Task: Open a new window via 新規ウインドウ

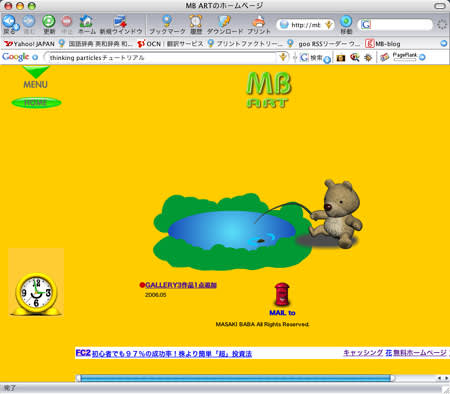Action: point(121,24)
